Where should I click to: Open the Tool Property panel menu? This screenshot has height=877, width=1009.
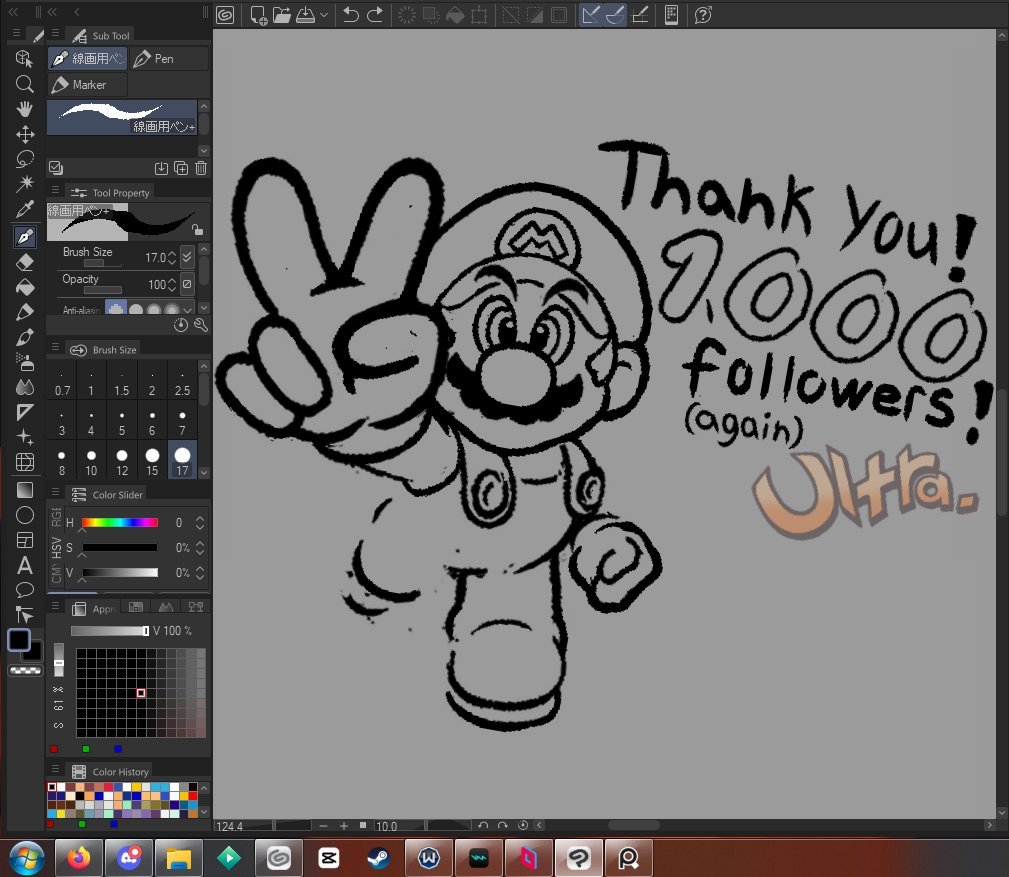point(55,190)
